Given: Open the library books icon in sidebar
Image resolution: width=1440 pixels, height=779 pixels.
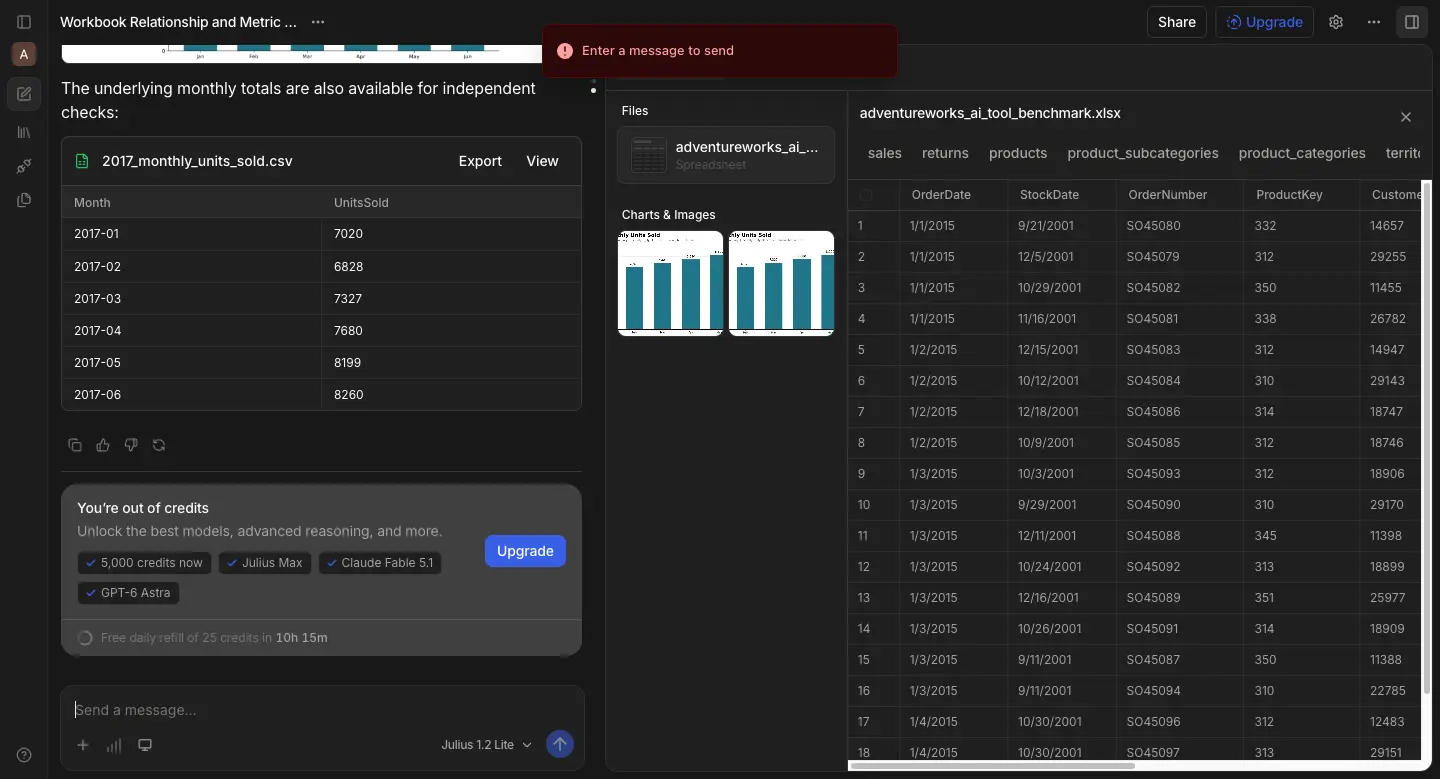Looking at the screenshot, I should (x=24, y=132).
